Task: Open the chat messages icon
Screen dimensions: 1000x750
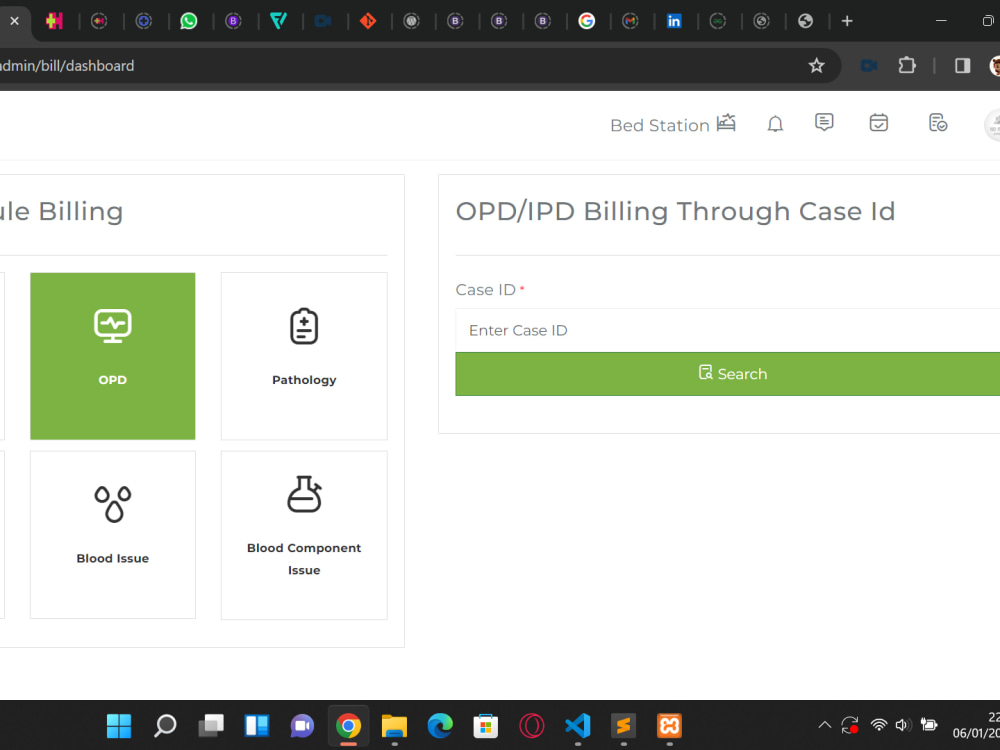Action: click(x=824, y=122)
